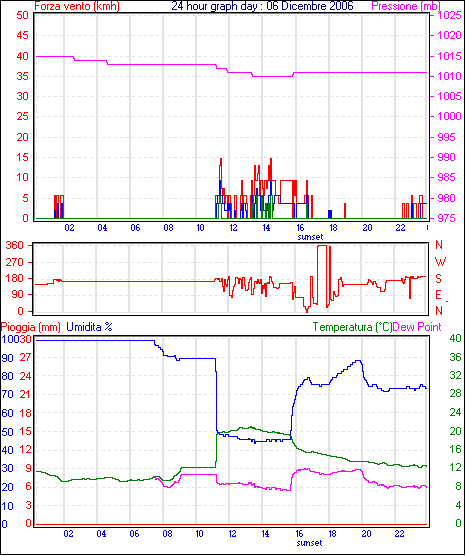Click the 'Pressione (mb)' axis title
This screenshot has width=466, height=556.
[x=406, y=6]
